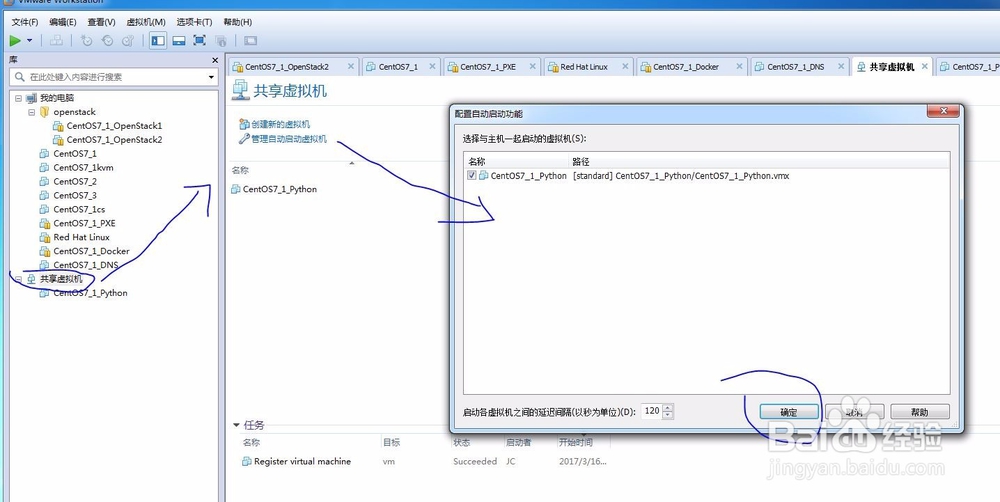Select the Register virtual machine task row

point(424,461)
